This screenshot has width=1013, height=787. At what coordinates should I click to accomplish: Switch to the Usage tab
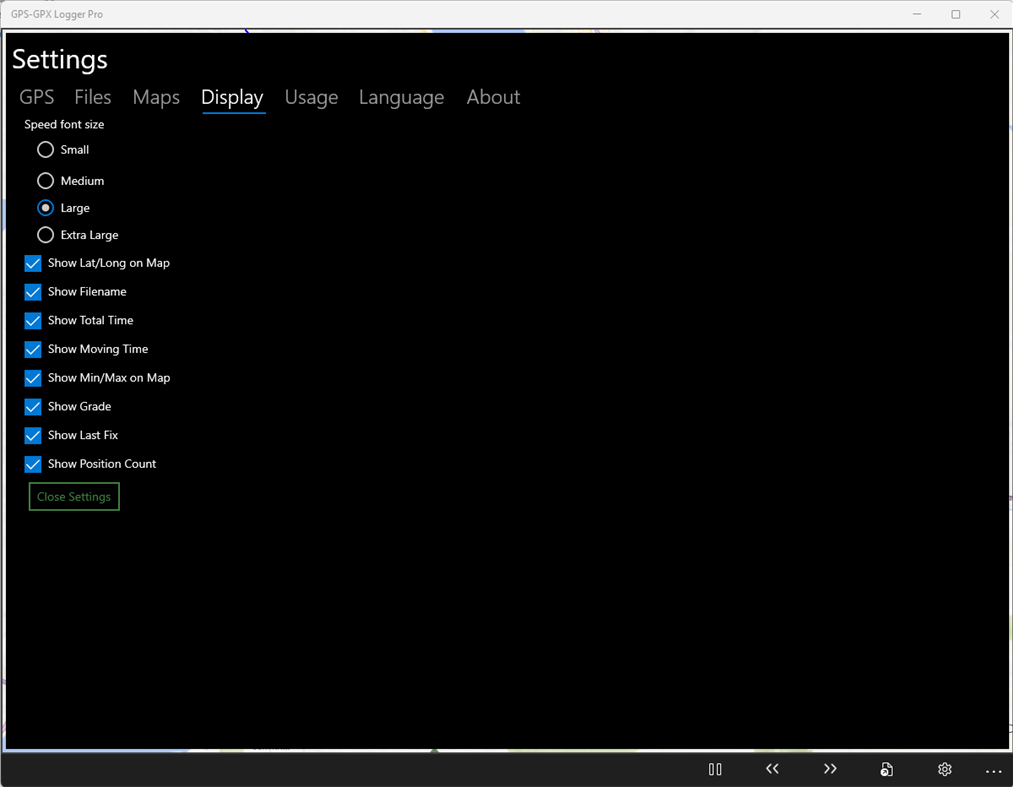pos(311,97)
